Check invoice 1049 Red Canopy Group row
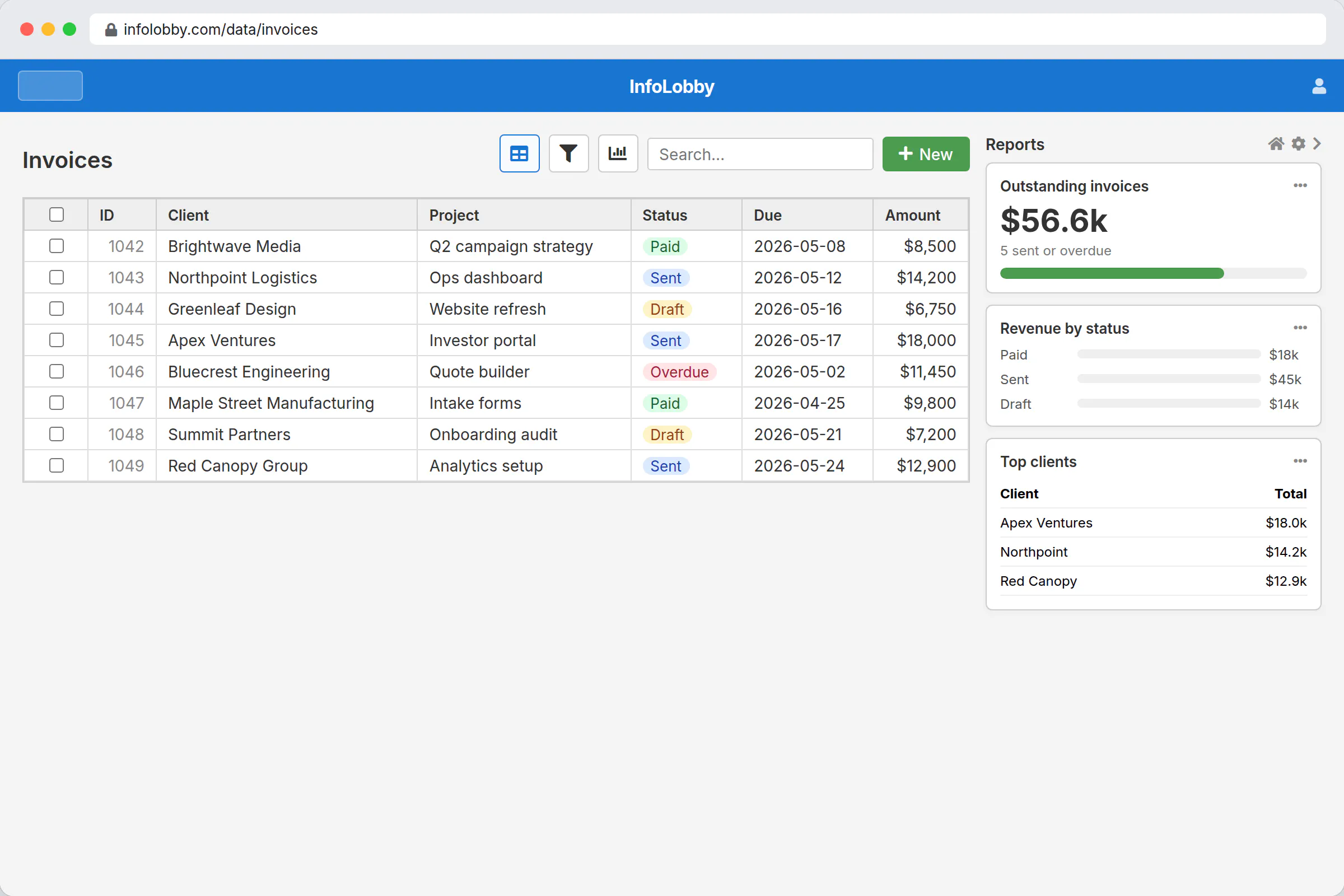 pyautogui.click(x=57, y=466)
